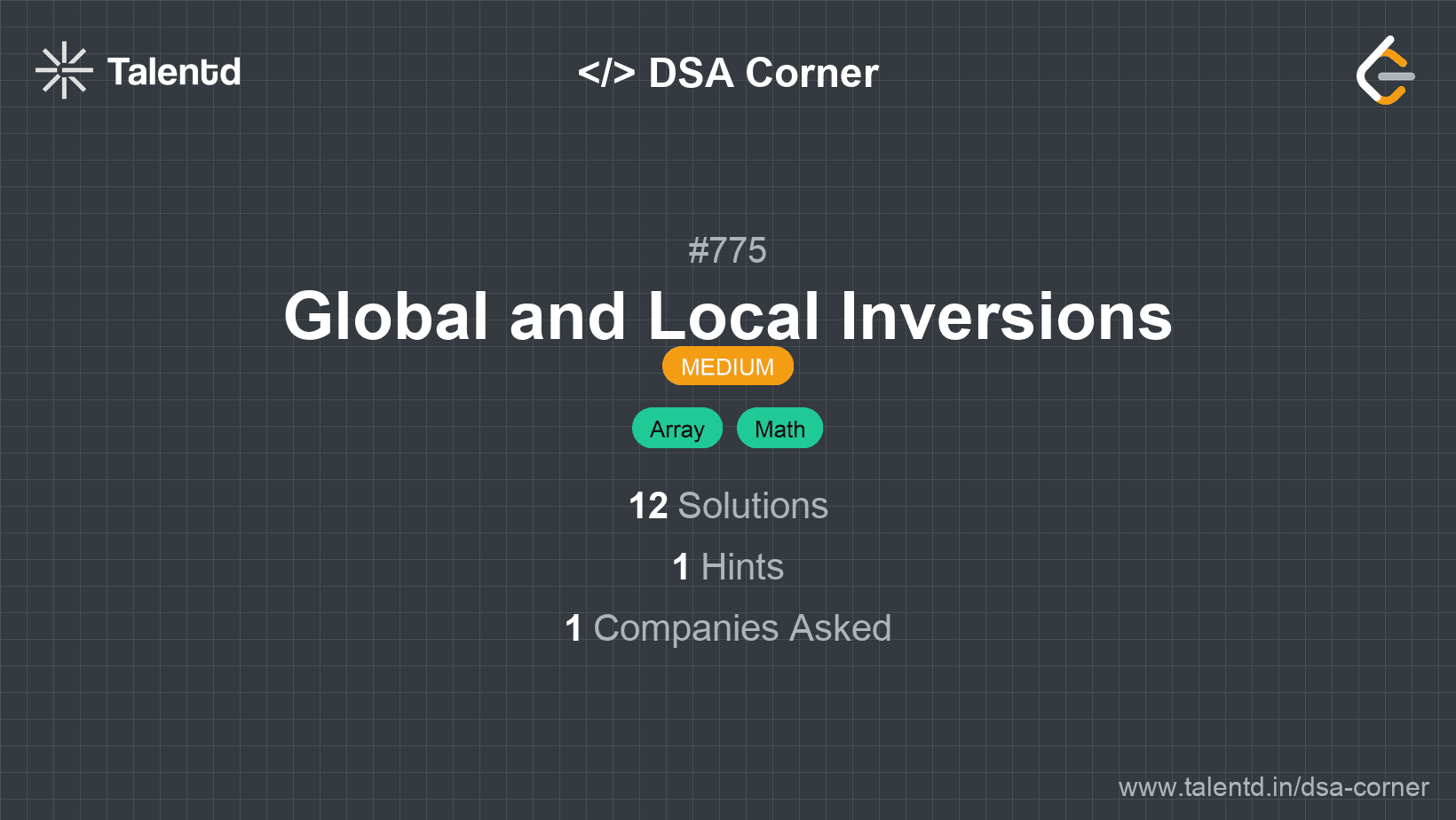Screen dimensions: 1456x820
Task: Click the LeetCode logo icon
Action: (x=1385, y=71)
